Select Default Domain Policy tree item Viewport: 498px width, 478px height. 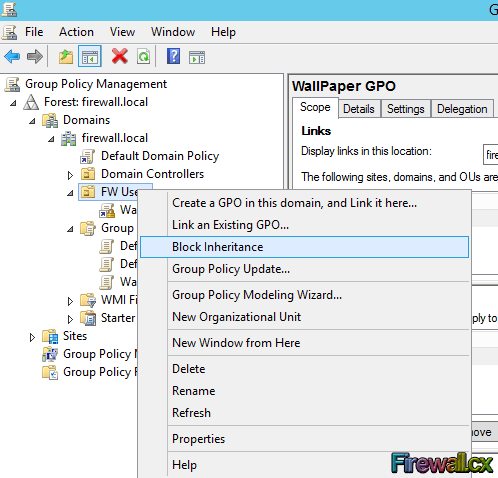pyautogui.click(x=160, y=156)
